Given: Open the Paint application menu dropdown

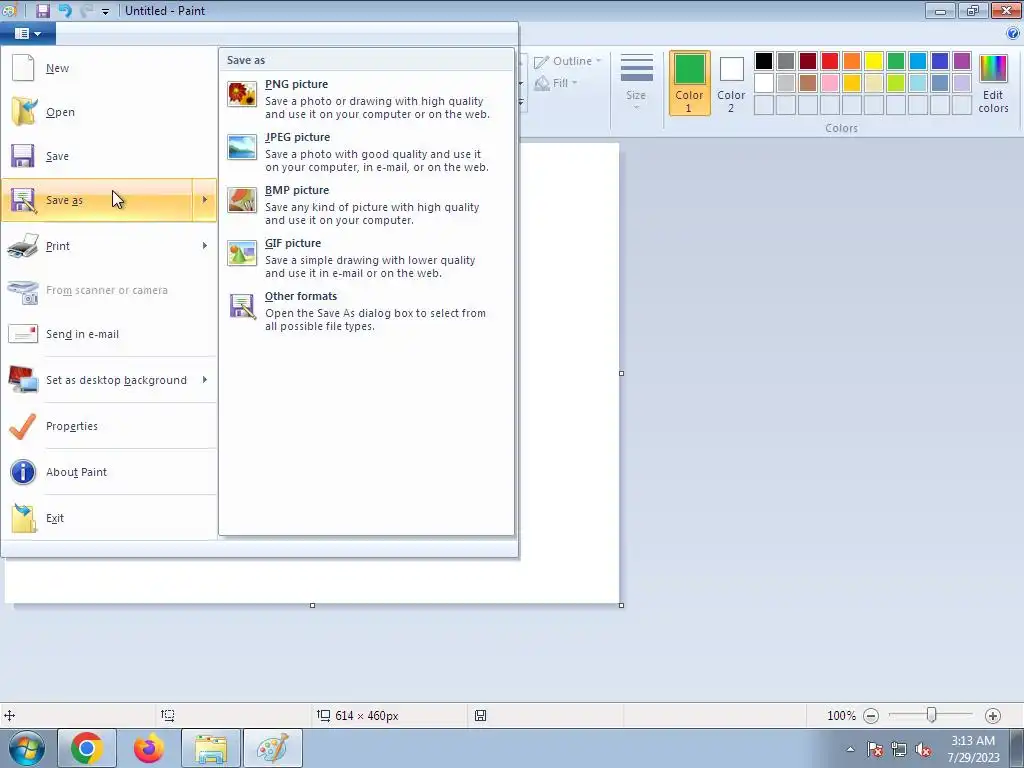Looking at the screenshot, I should pos(27,33).
